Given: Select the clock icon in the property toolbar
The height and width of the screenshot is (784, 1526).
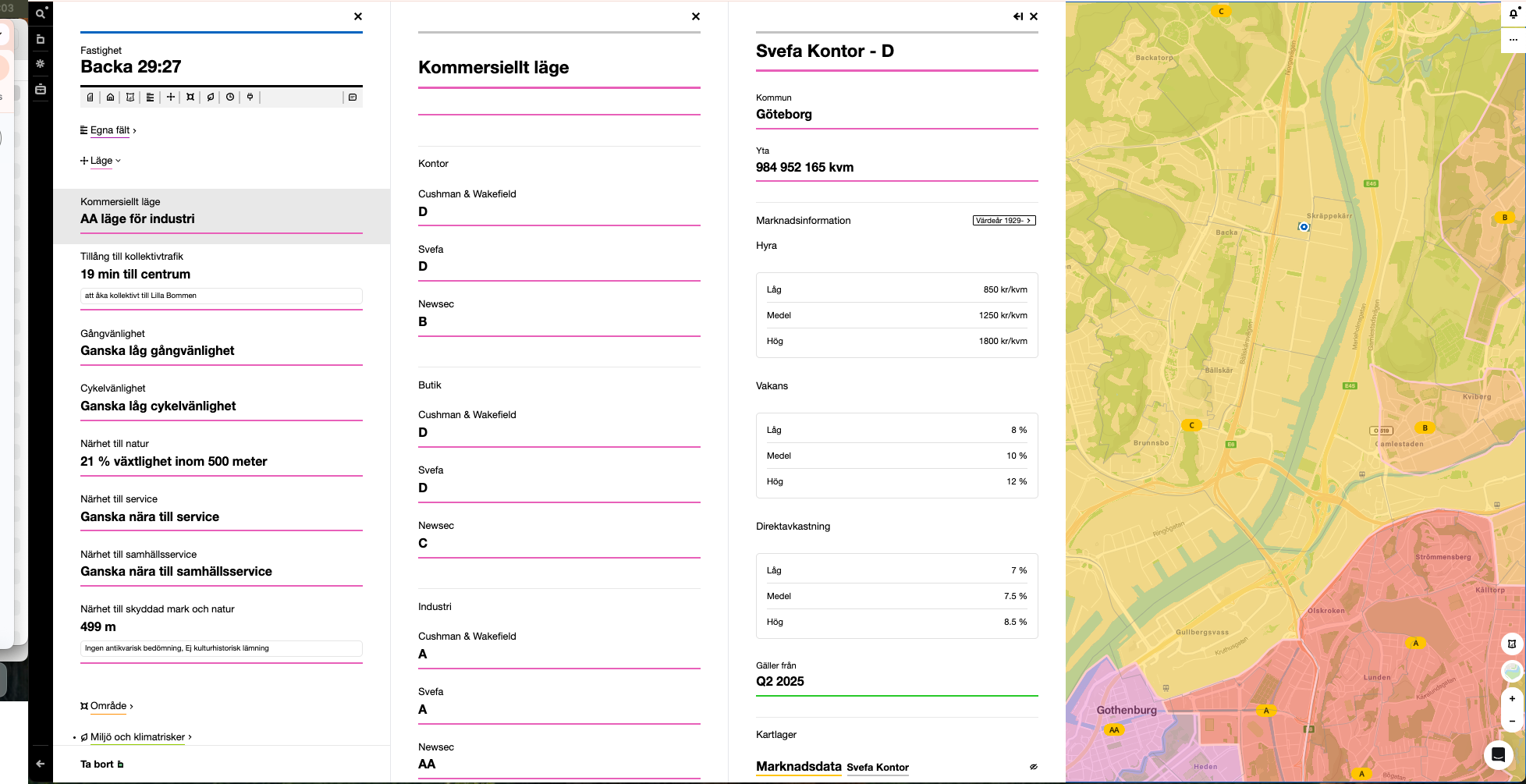Looking at the screenshot, I should click(230, 98).
